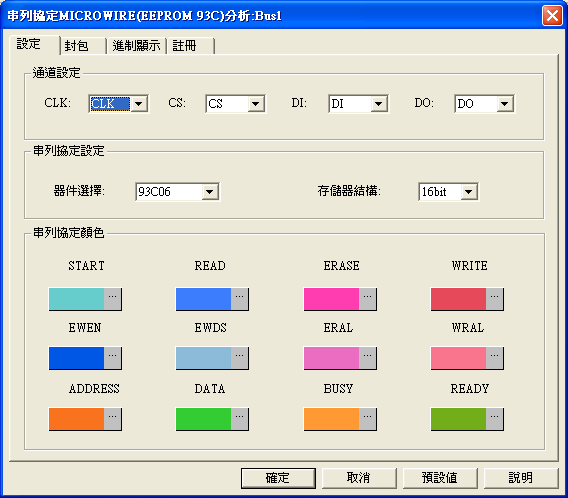The image size is (568, 498).
Task: Open ADDRESS color picker ellipsis button
Action: point(113,419)
